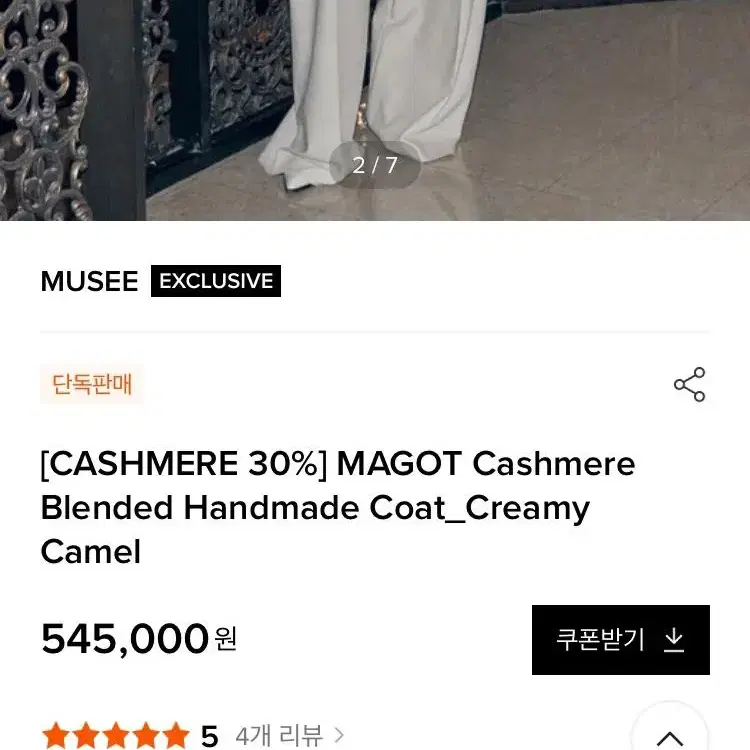The image size is (750, 750).
Task: Click the MAGOT Cashmere Blended Coat title
Action: click(x=338, y=507)
